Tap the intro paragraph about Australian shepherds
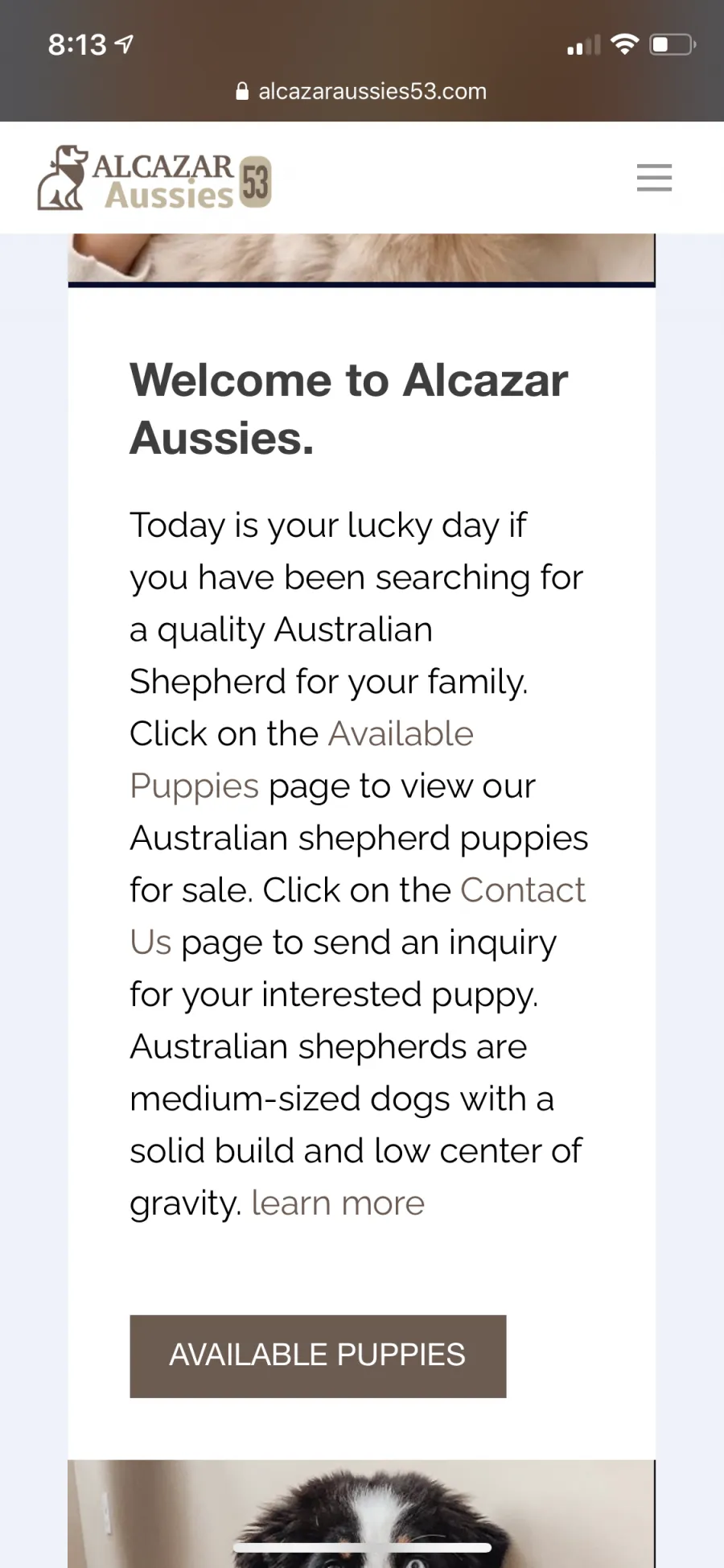The image size is (724, 1568). (x=359, y=864)
